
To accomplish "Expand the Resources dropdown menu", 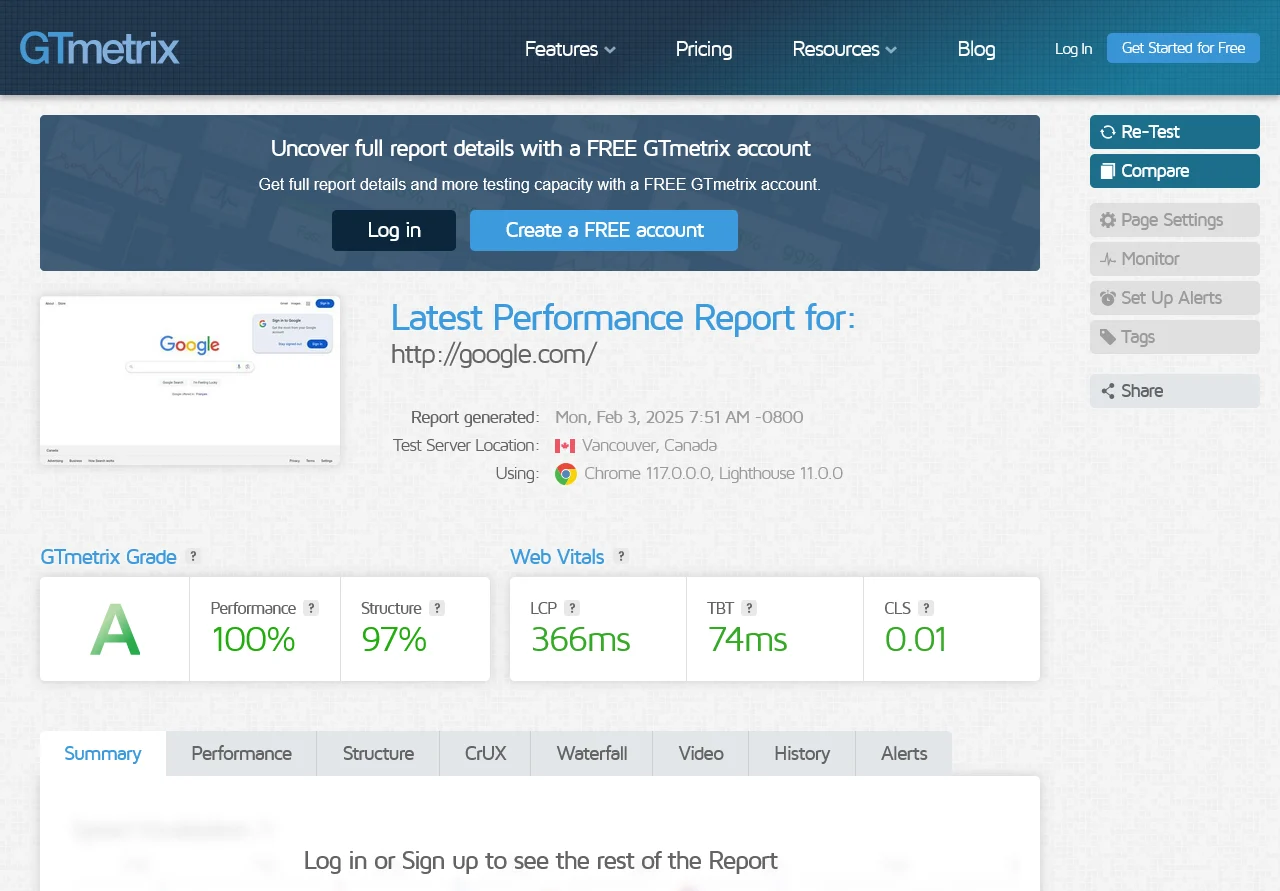I will [x=845, y=49].
